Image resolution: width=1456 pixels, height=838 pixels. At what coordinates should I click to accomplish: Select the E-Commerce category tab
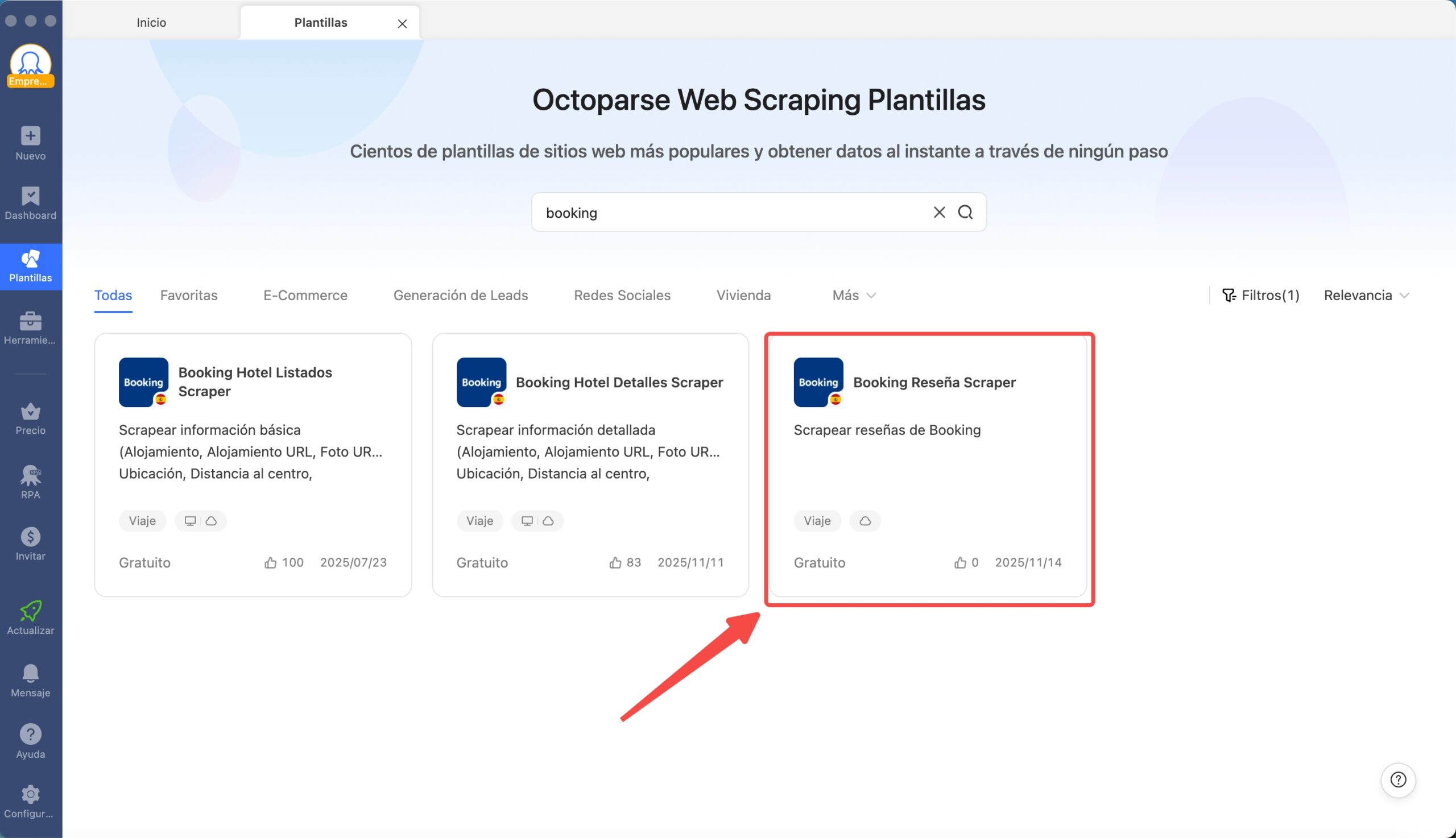pyautogui.click(x=305, y=295)
